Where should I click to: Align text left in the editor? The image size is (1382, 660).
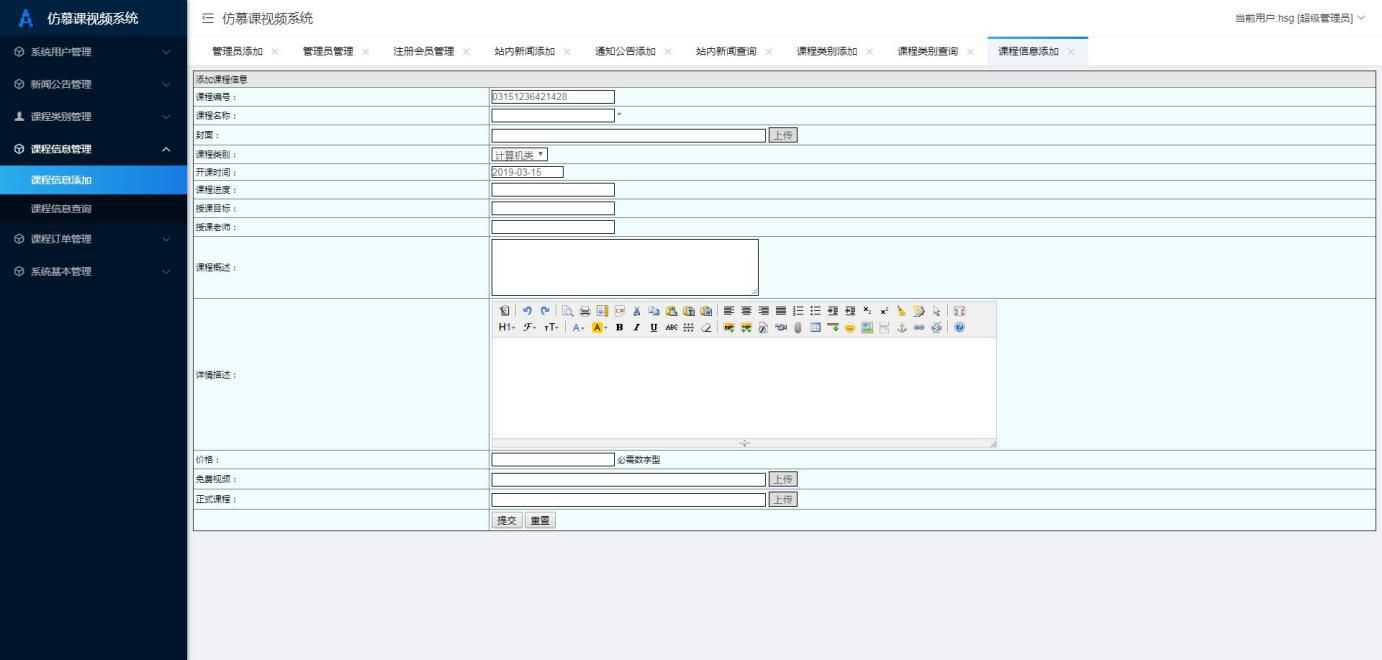729,311
